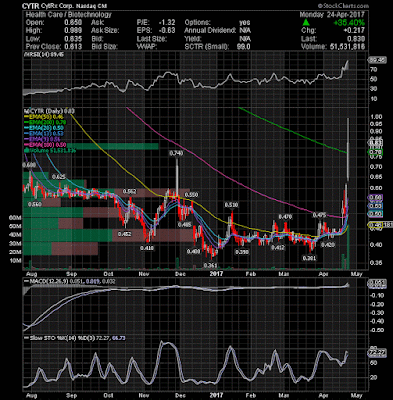This screenshot has height=400, width=393.
Task: Select the Options value yes
Action: (x=245, y=23)
